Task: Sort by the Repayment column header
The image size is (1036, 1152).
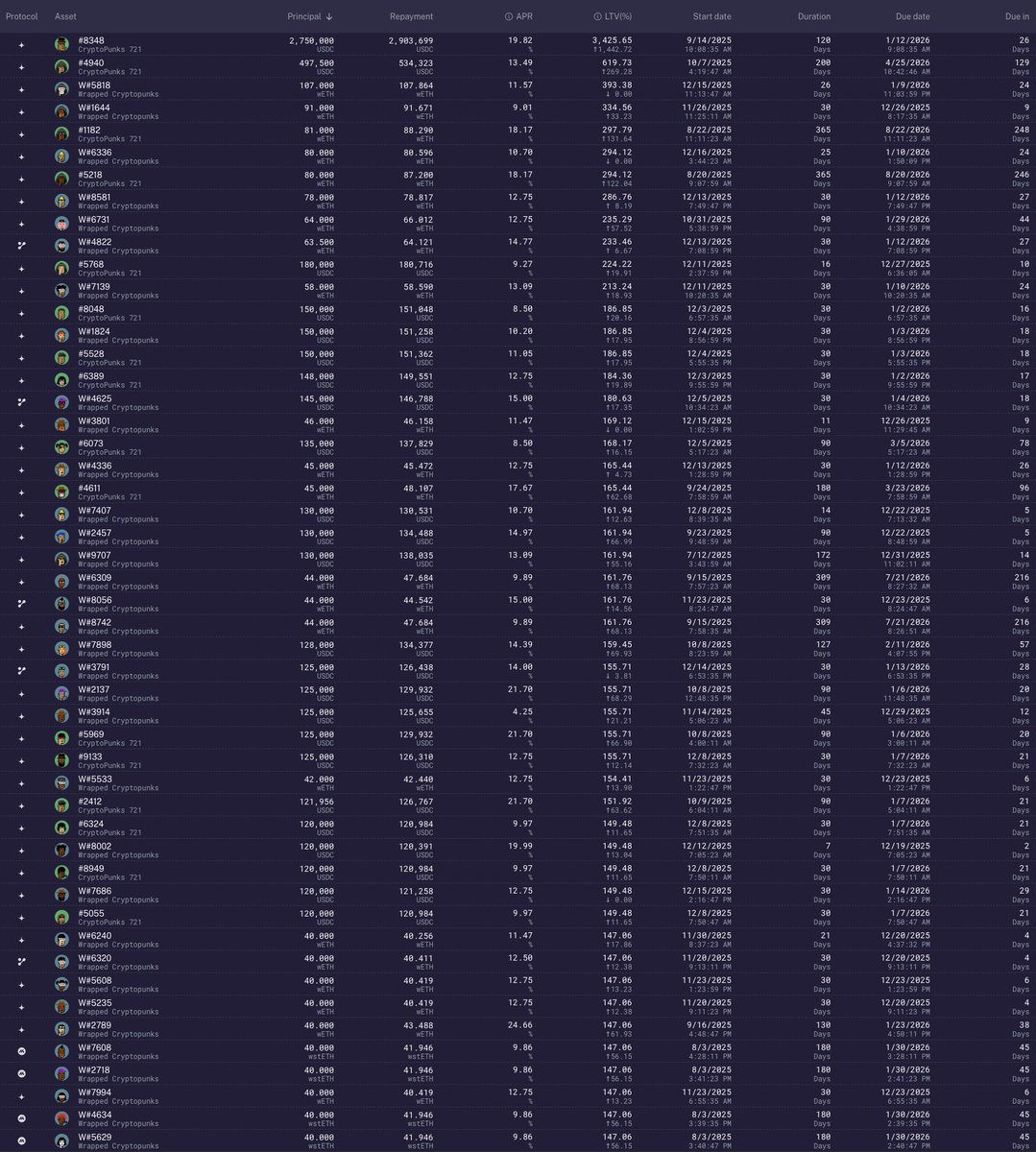Action: [411, 16]
